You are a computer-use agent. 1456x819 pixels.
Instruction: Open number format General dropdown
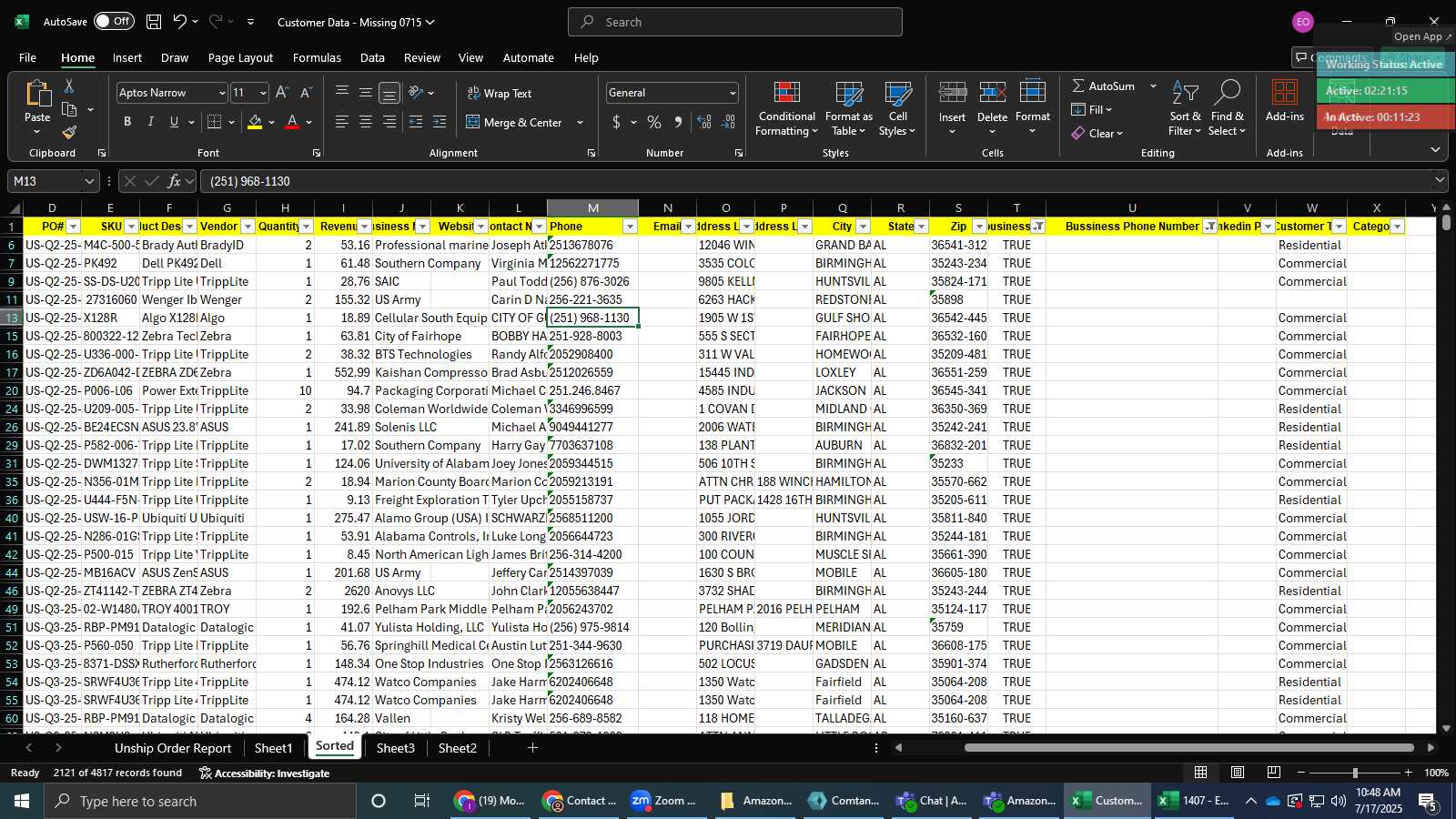732,93
